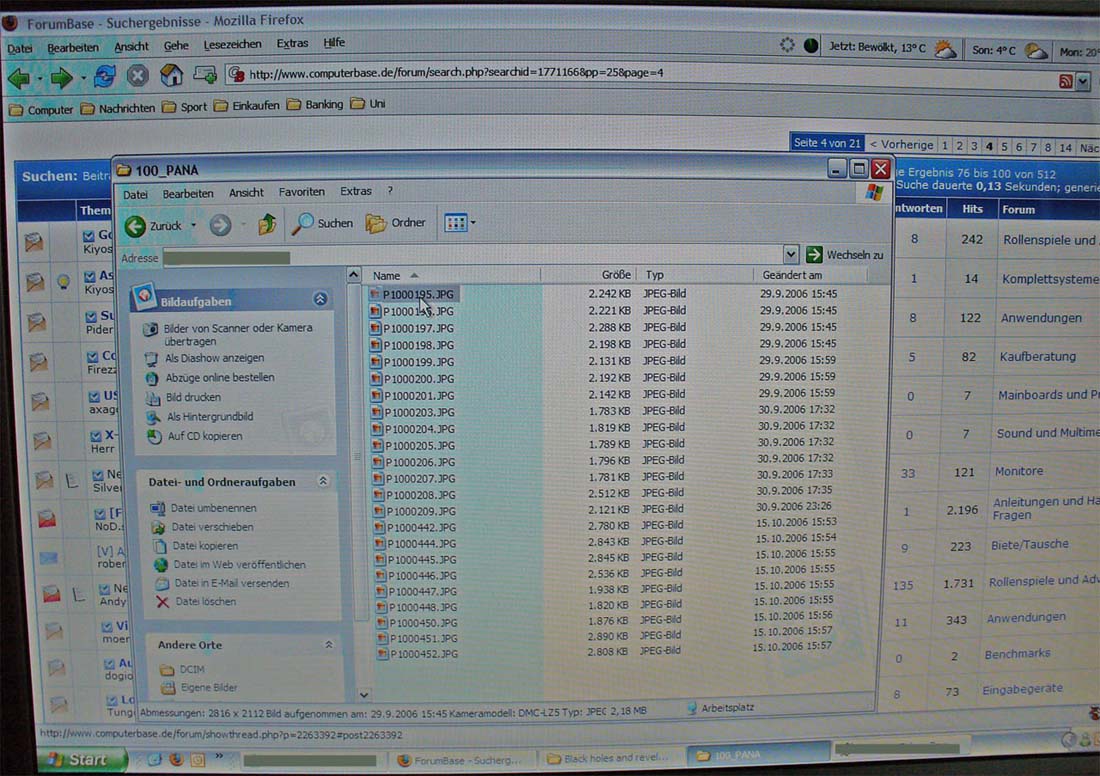Go up one folder level in Explorer

(x=267, y=225)
